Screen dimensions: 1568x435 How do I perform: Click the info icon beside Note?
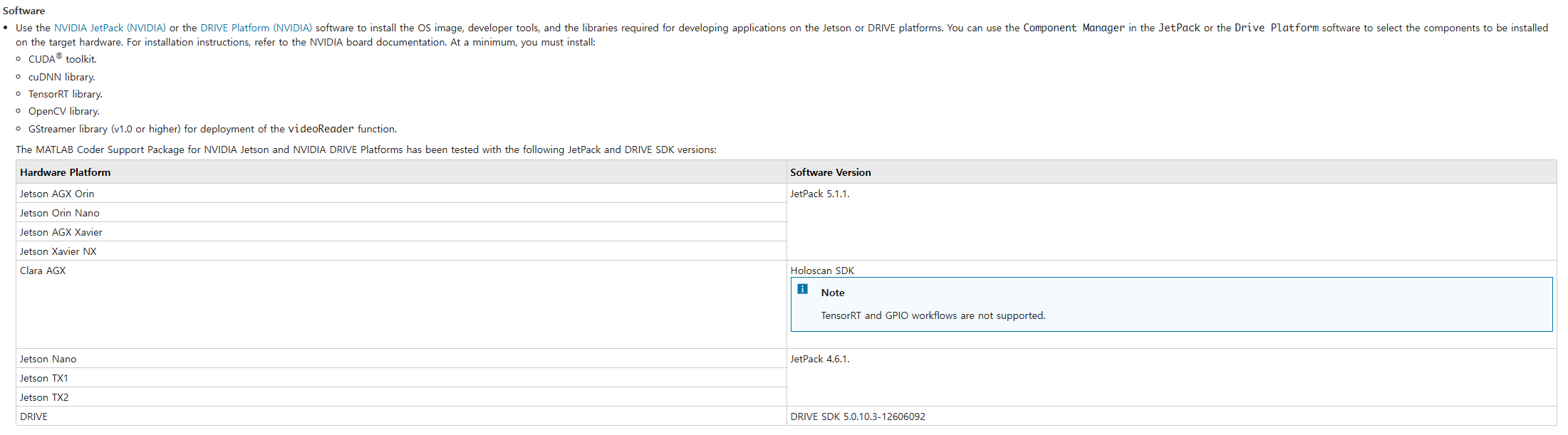tap(802, 289)
